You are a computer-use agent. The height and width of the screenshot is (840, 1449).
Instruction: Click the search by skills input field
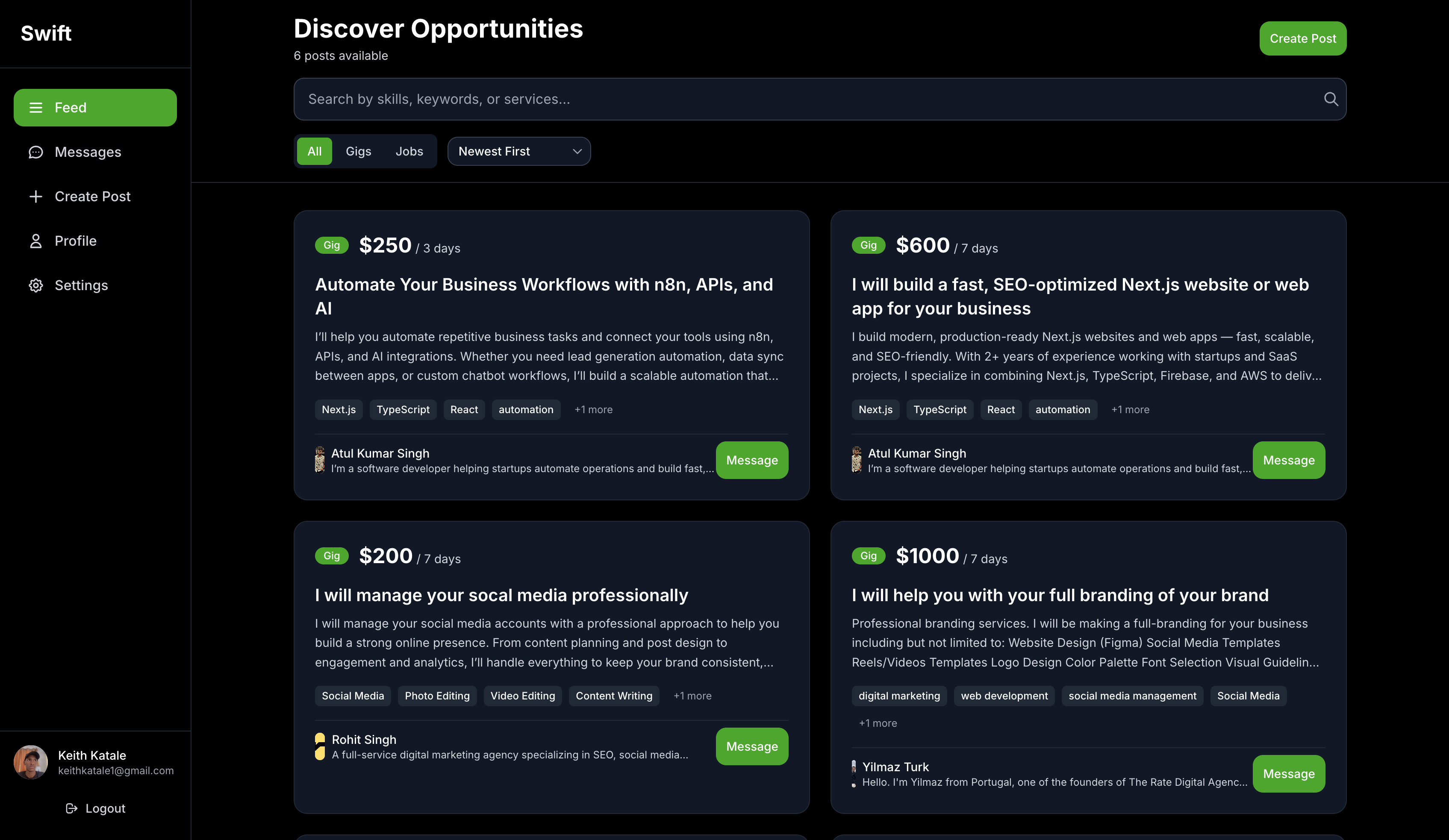pyautogui.click(x=805, y=99)
